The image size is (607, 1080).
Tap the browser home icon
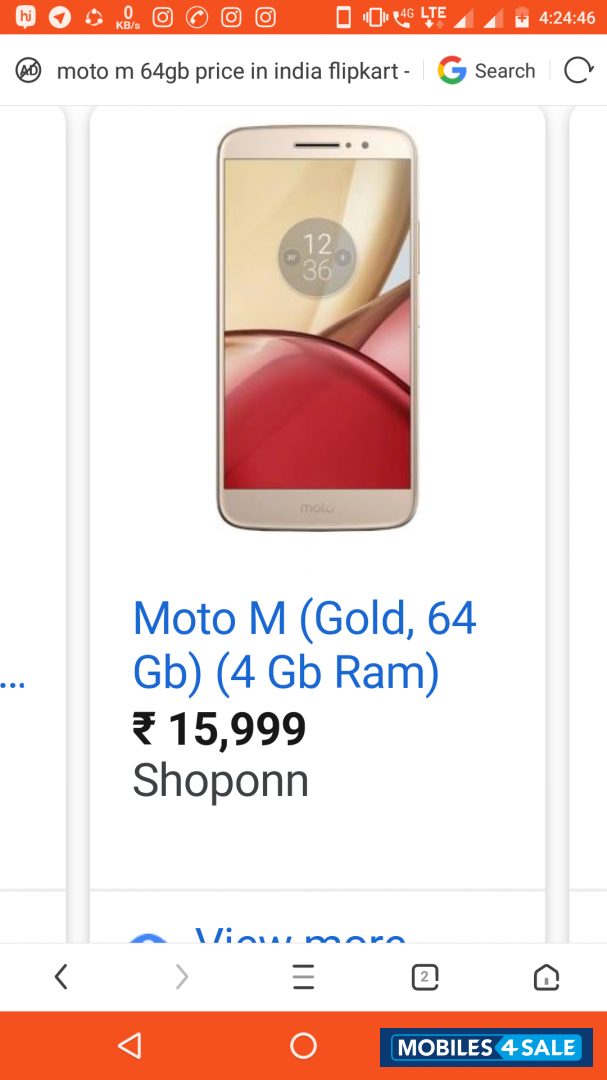546,976
